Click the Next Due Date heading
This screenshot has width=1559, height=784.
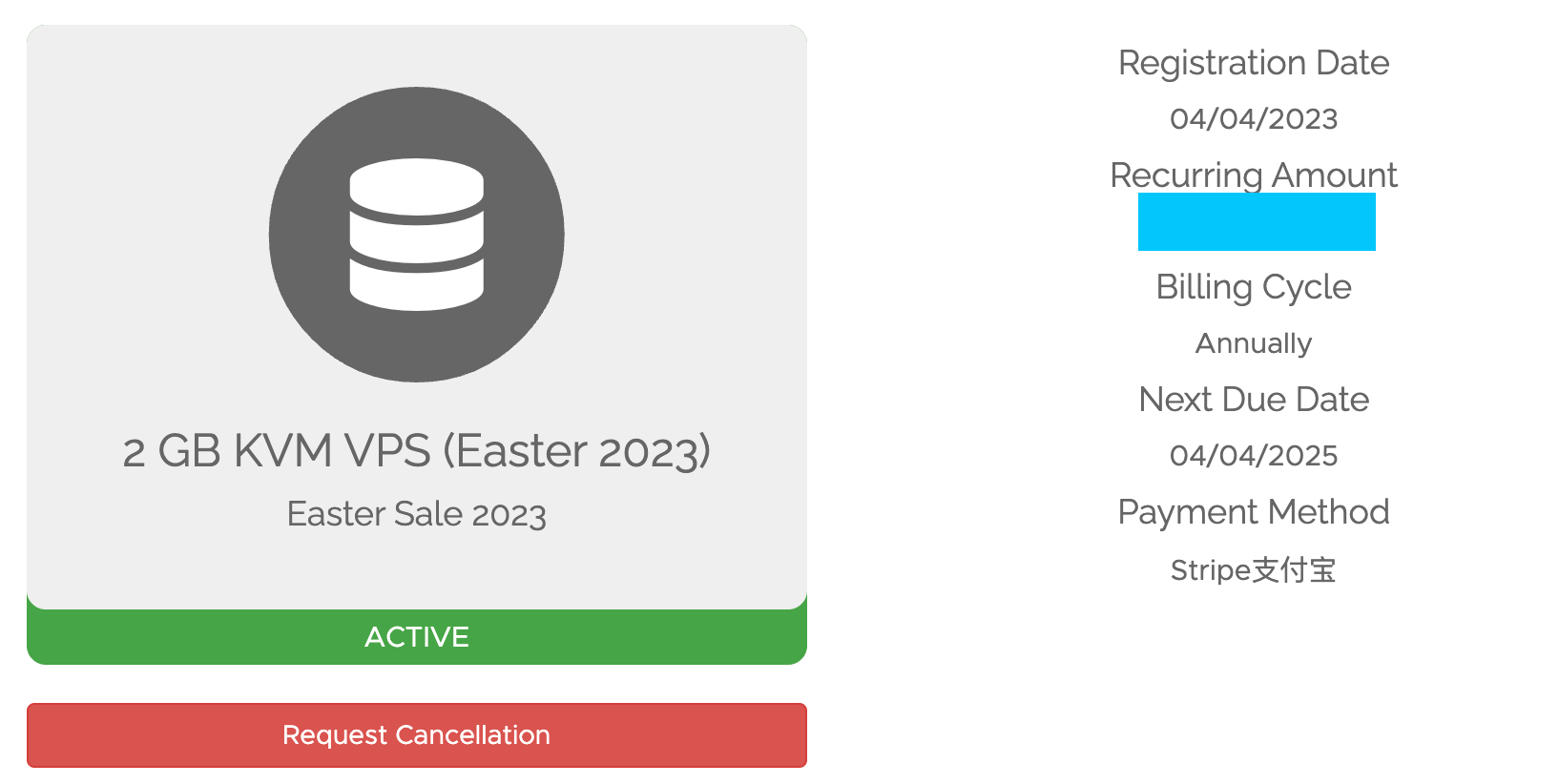tap(1253, 400)
